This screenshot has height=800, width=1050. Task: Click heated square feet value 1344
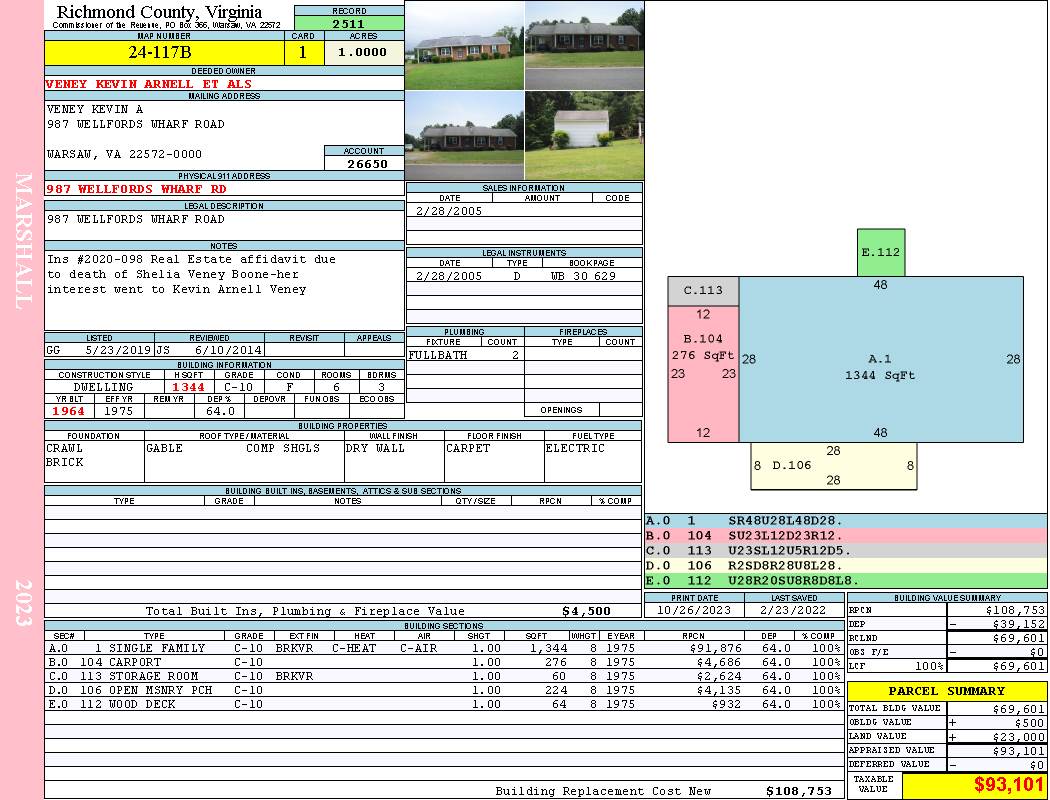[x=188, y=387]
